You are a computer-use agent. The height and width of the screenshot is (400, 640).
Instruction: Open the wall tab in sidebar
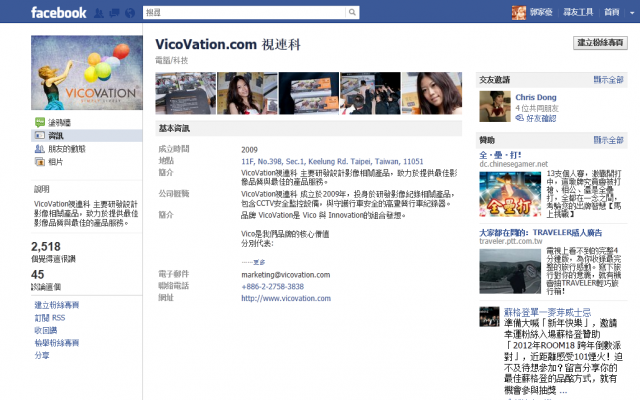point(59,122)
